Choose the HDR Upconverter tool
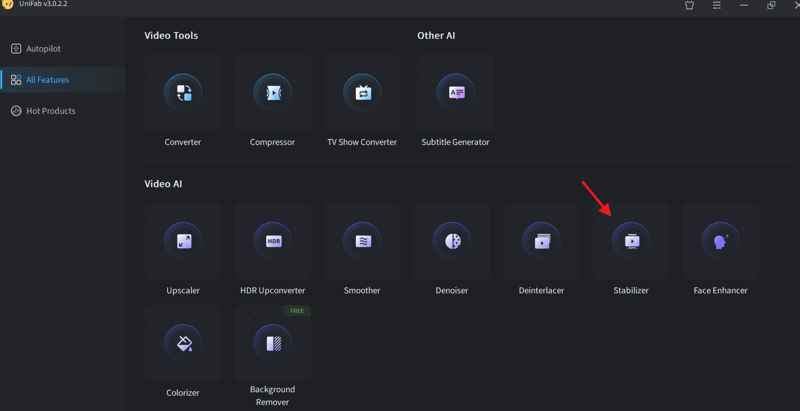This screenshot has height=411, width=800. click(273, 241)
